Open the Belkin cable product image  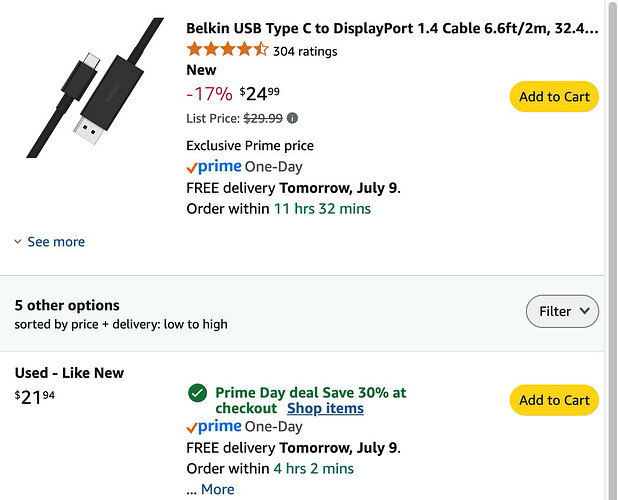[x=95, y=87]
